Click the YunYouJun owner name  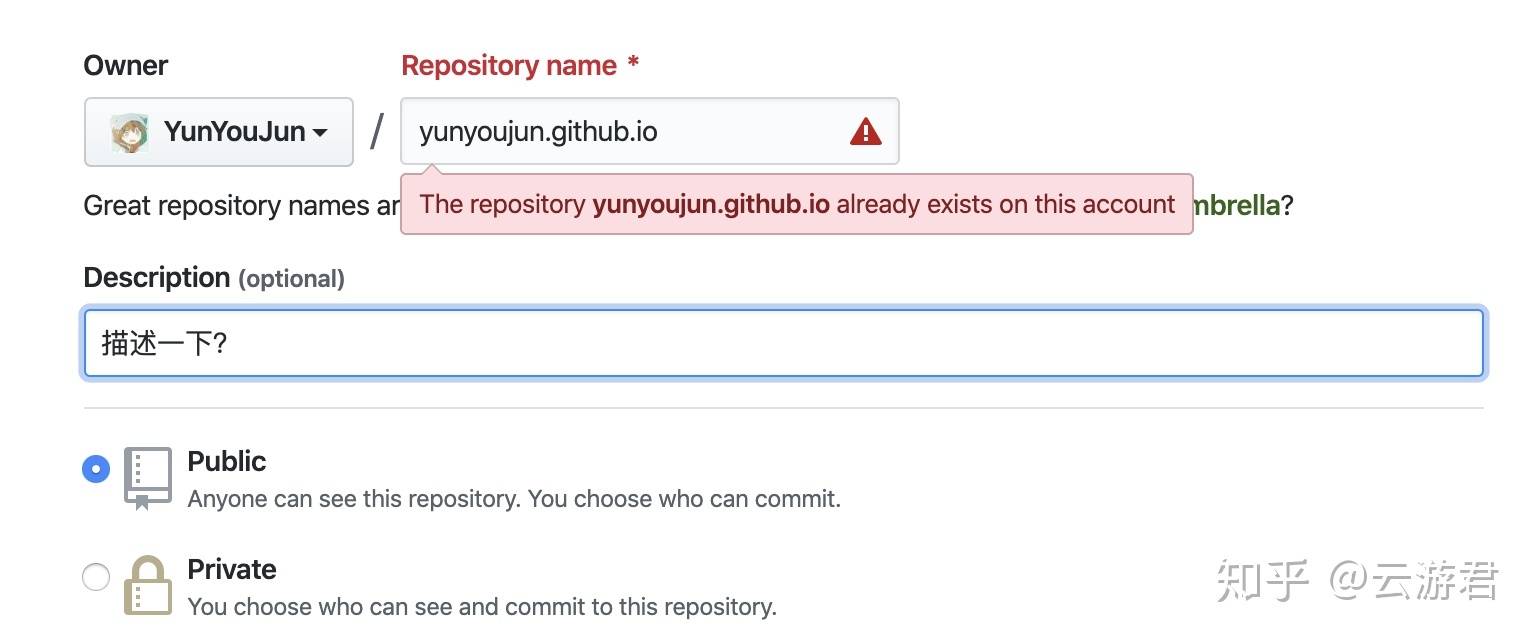click(234, 132)
